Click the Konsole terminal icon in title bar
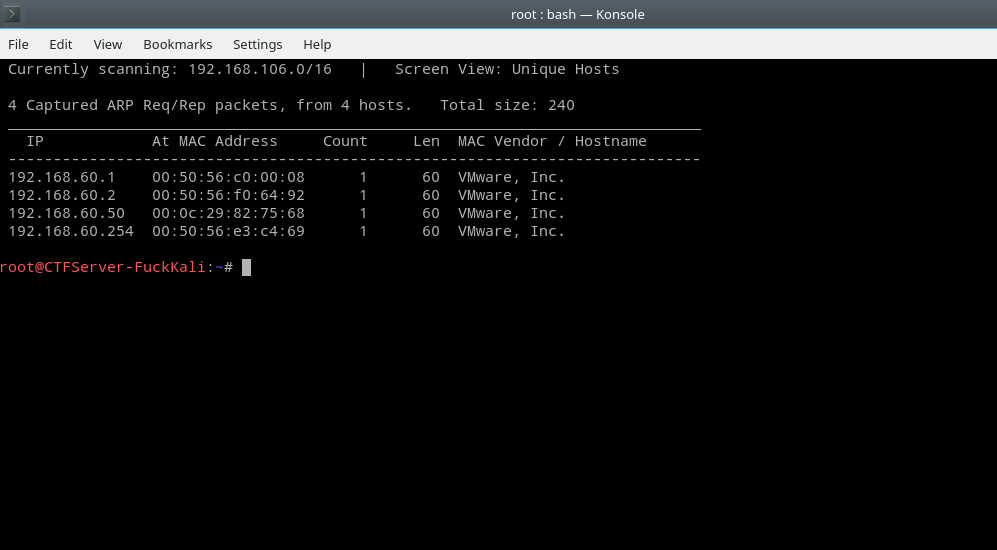 pos(11,14)
